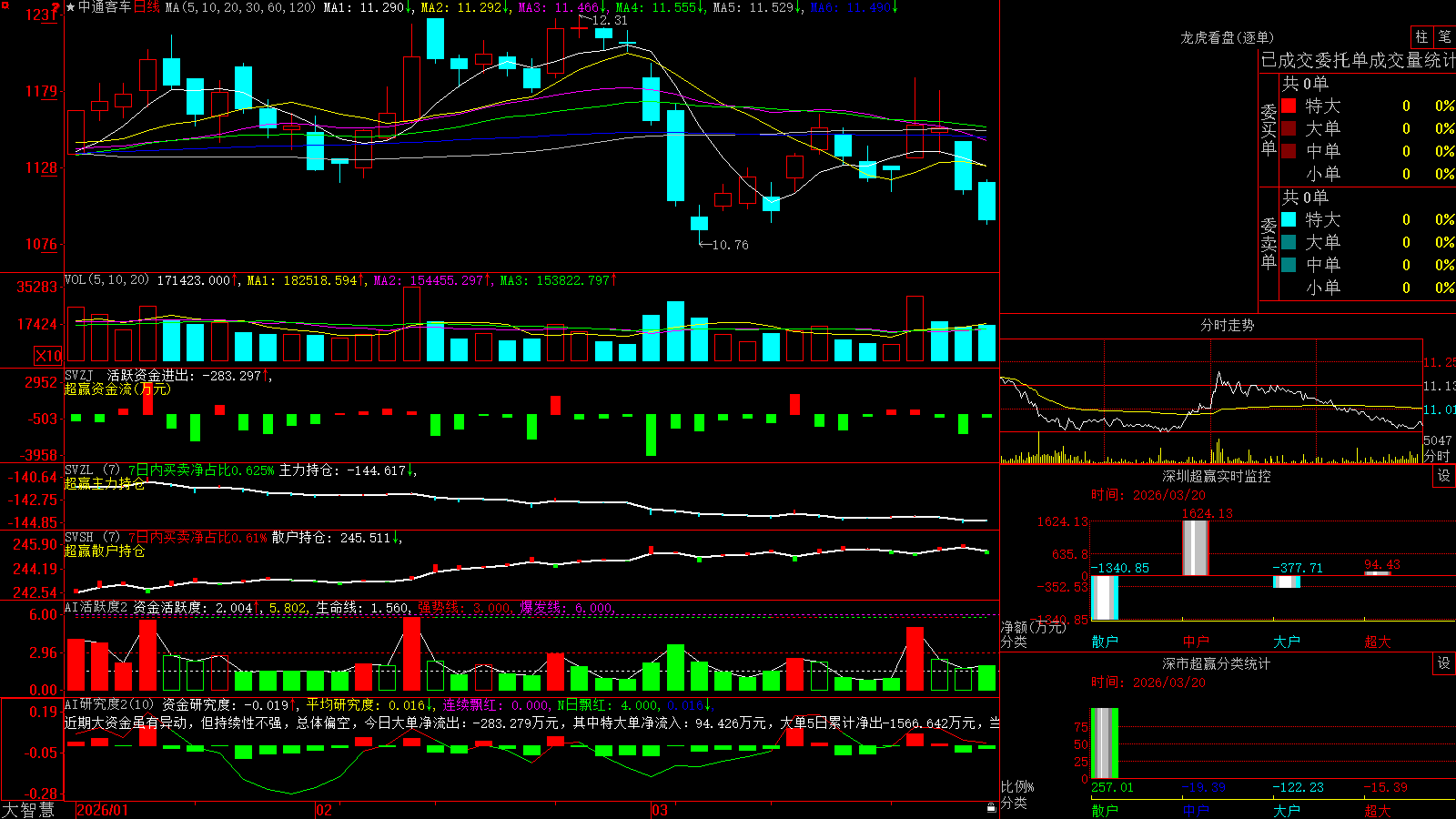The image size is (1456, 819).
Task: Click the 龙虎看盘(逐单) panel title
Action: pyautogui.click(x=1227, y=37)
